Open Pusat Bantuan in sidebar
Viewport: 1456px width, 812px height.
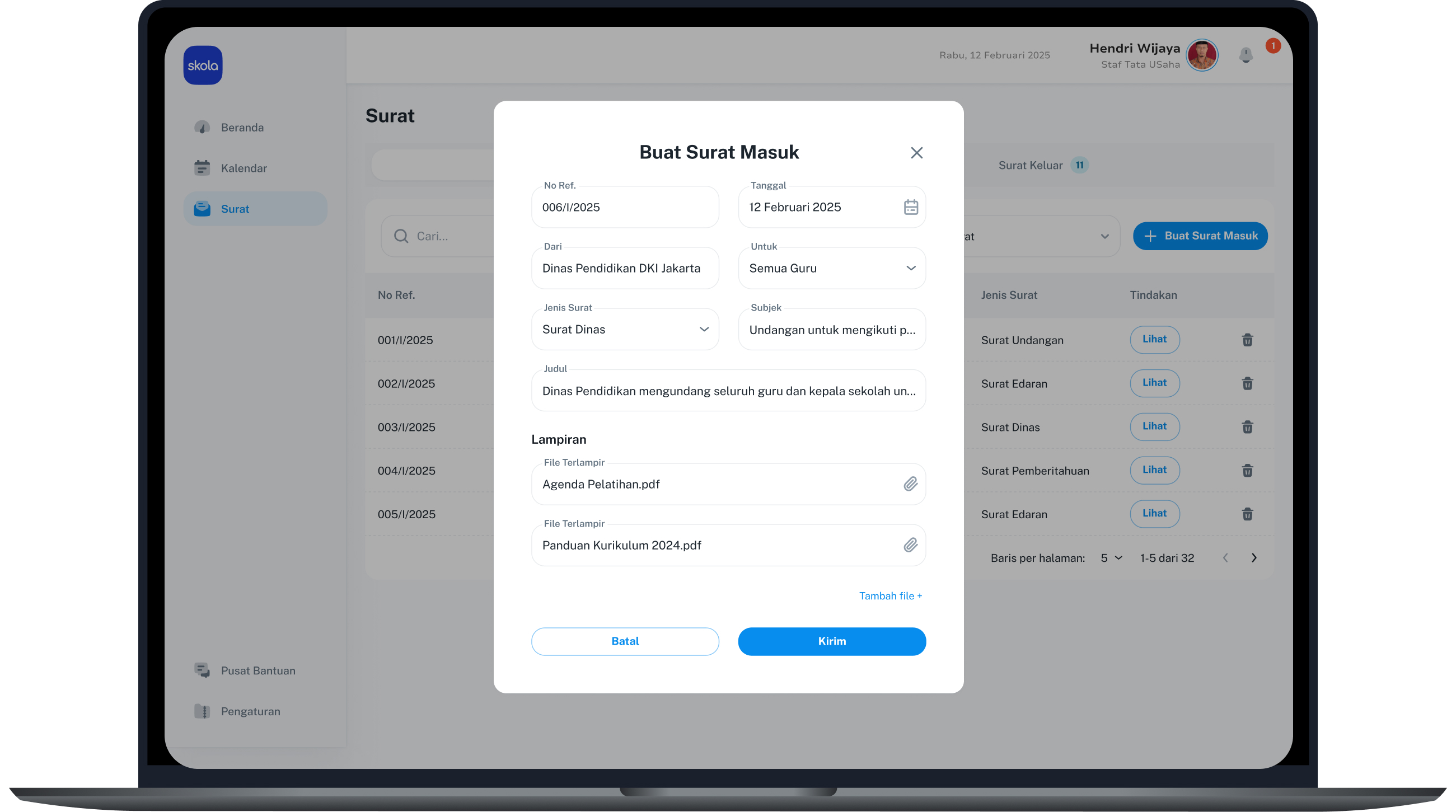(257, 670)
